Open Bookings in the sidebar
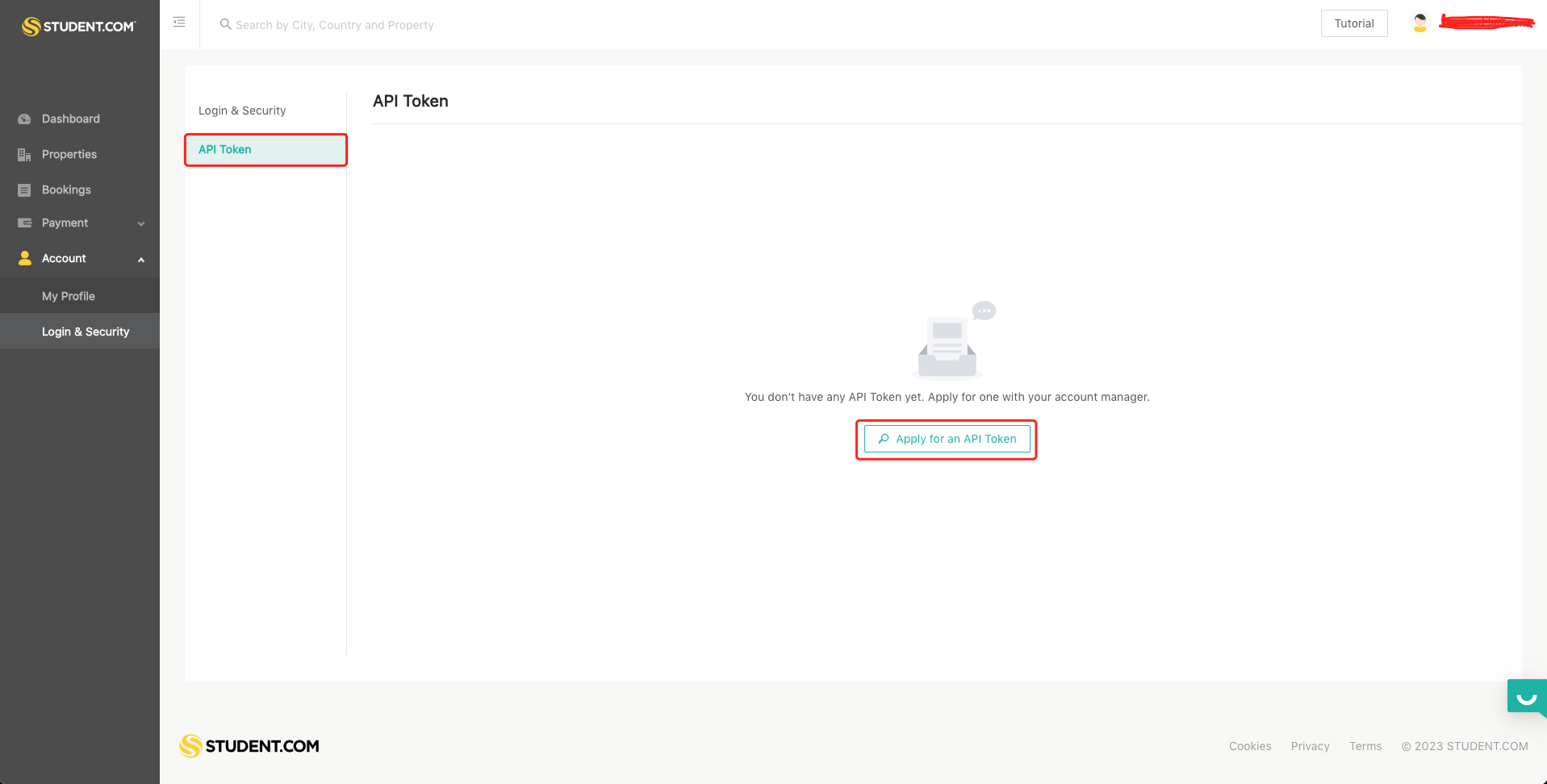The image size is (1547, 784). [x=66, y=190]
